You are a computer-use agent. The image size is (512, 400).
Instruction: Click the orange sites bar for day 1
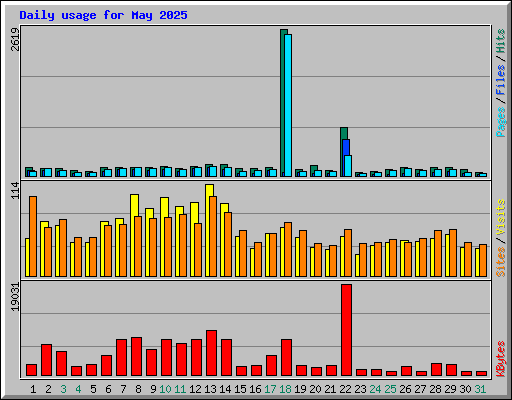pyautogui.click(x=33, y=236)
